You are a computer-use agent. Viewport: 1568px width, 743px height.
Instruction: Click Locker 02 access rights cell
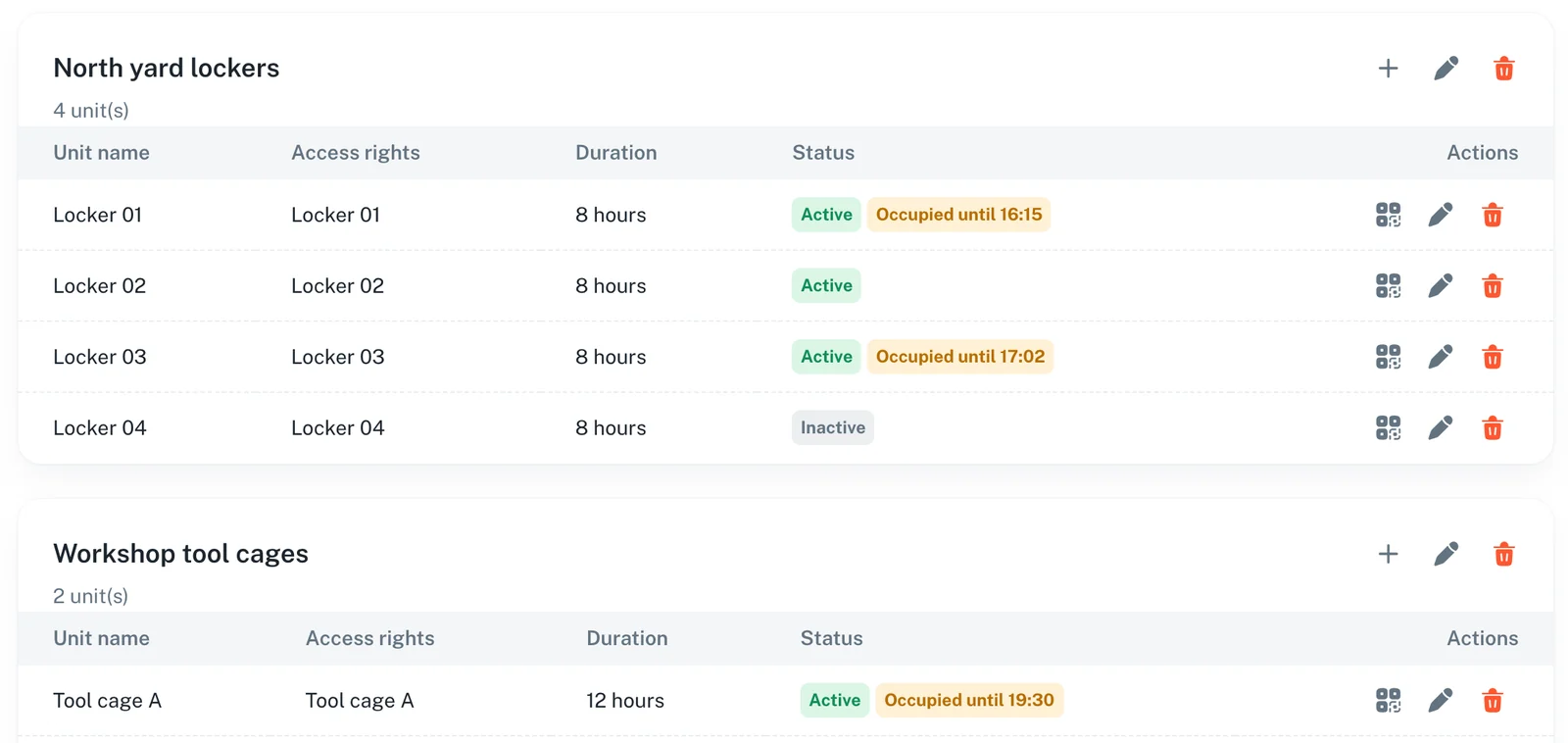[337, 285]
